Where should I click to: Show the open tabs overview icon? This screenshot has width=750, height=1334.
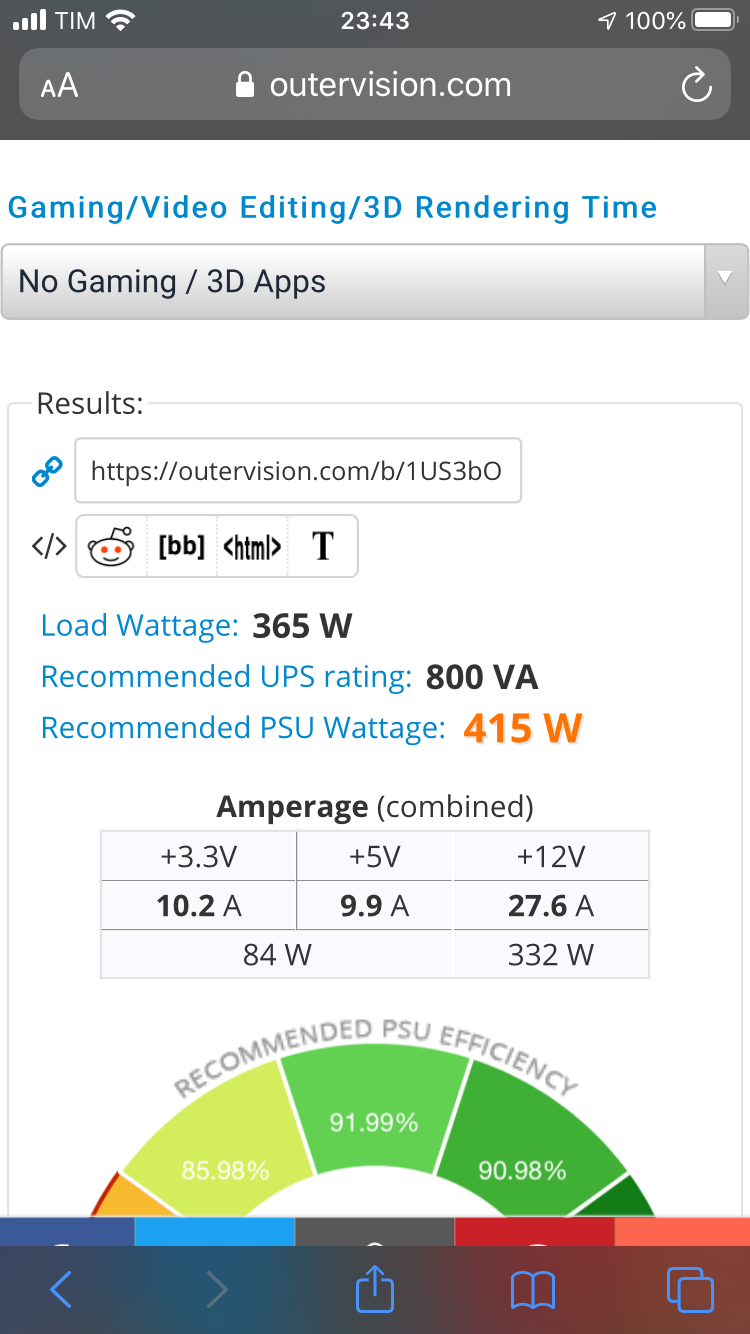click(690, 1289)
